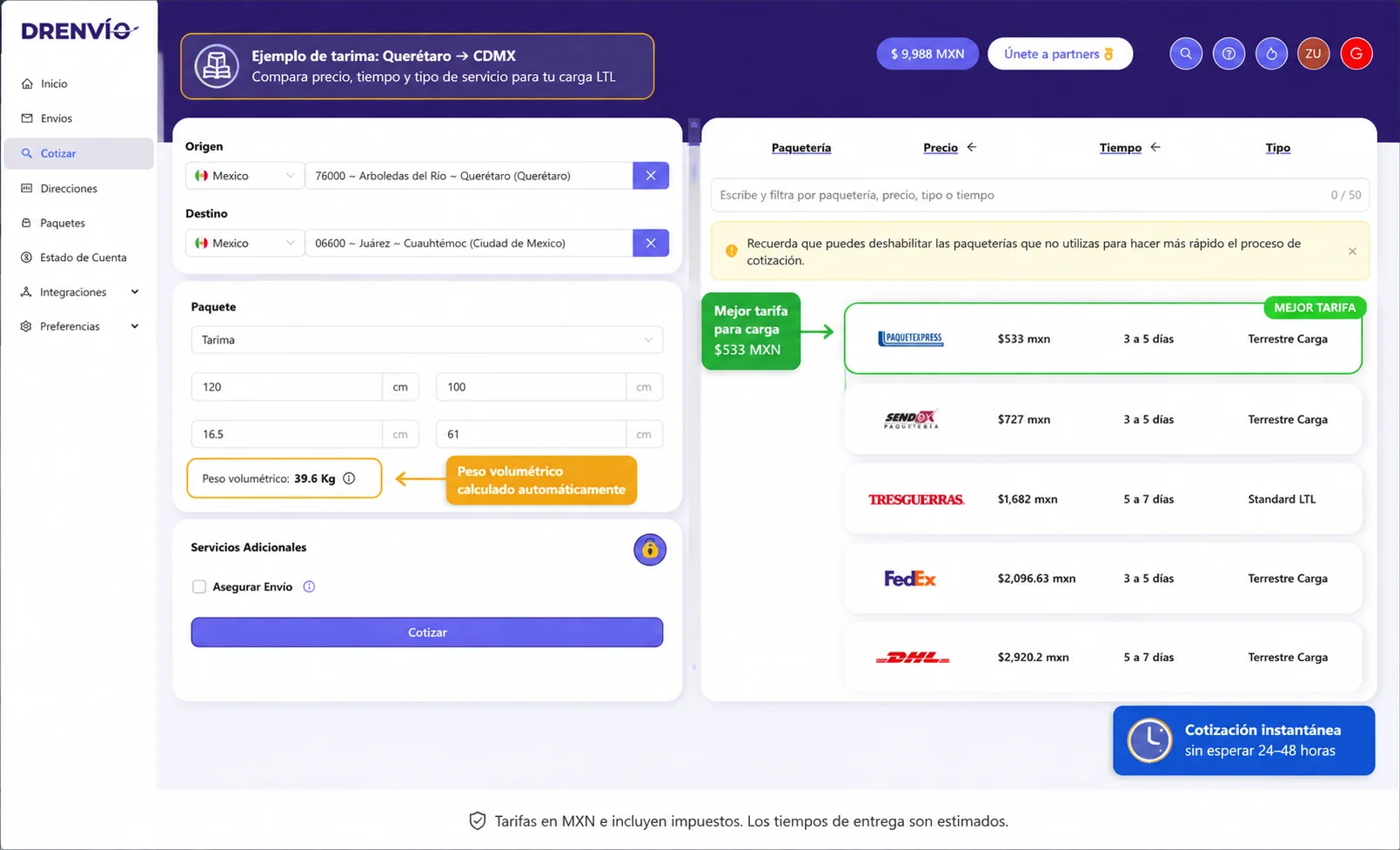Click the red G account avatar

1356,54
